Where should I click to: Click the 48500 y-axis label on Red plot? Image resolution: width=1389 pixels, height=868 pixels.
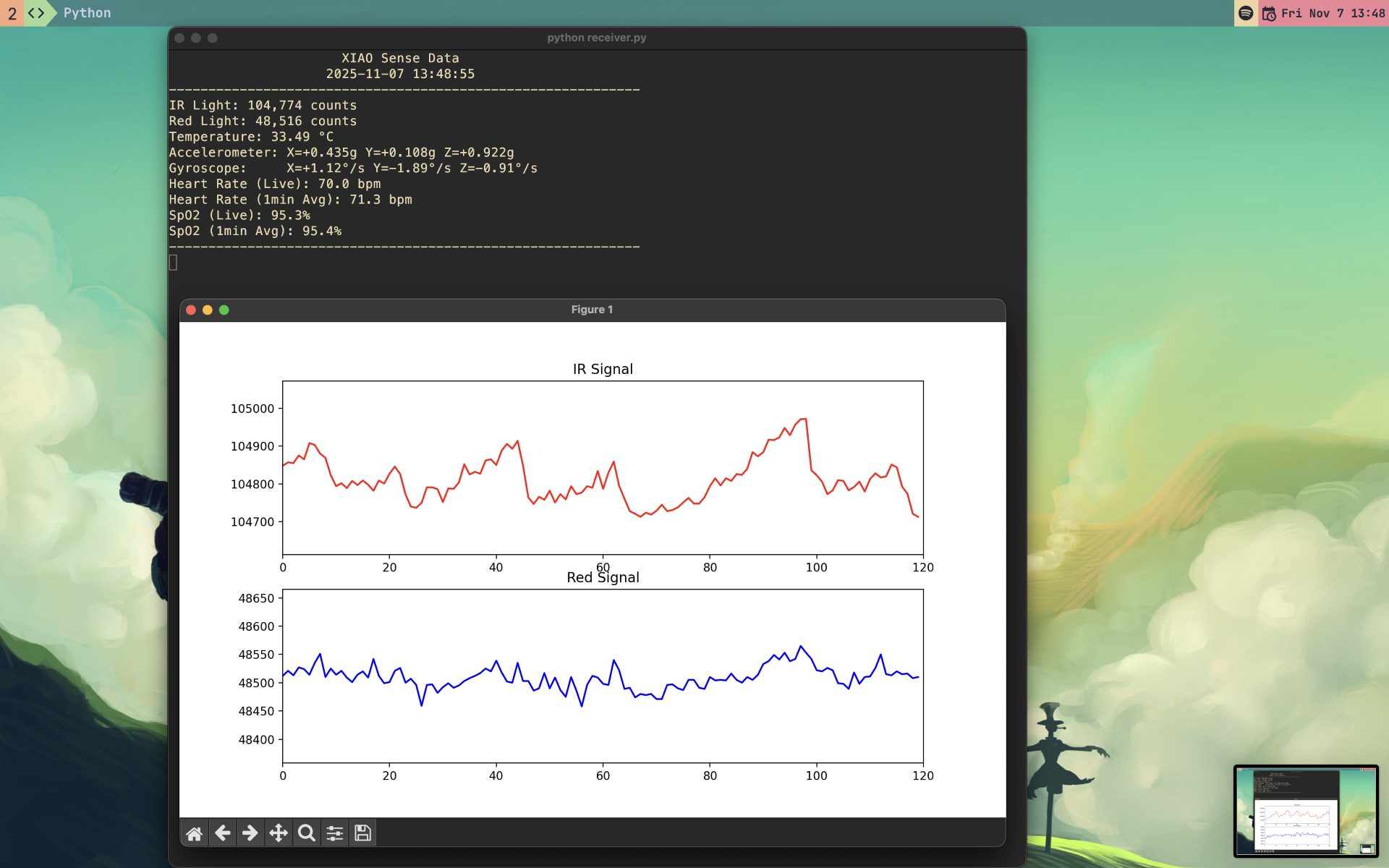pyautogui.click(x=257, y=683)
